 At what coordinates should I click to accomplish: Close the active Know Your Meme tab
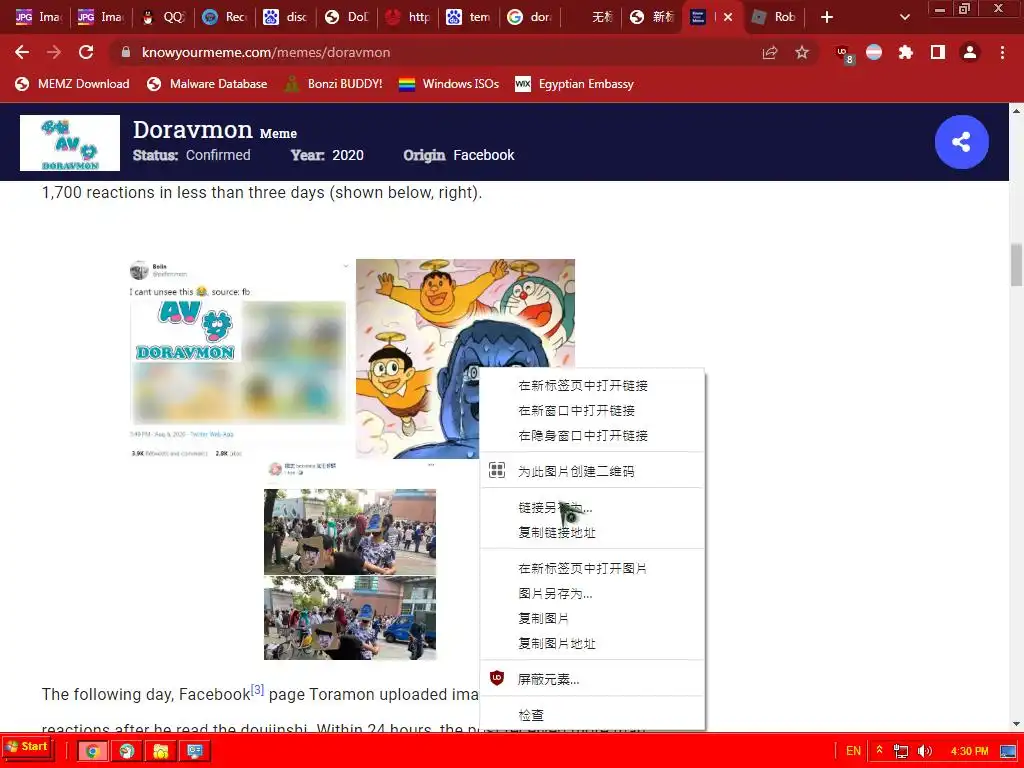click(x=728, y=17)
